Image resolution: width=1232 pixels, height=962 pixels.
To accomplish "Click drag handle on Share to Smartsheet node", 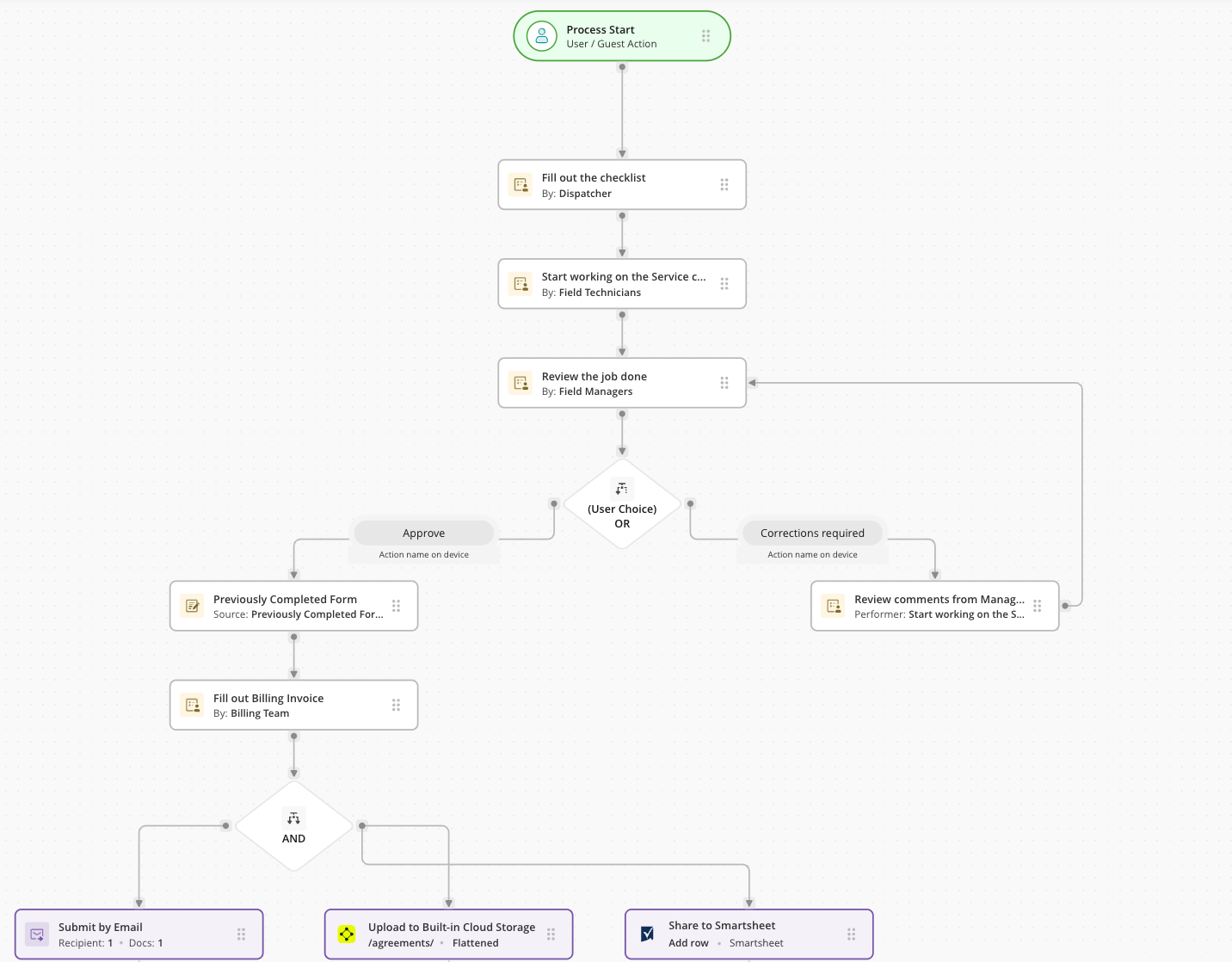I will pos(851,934).
